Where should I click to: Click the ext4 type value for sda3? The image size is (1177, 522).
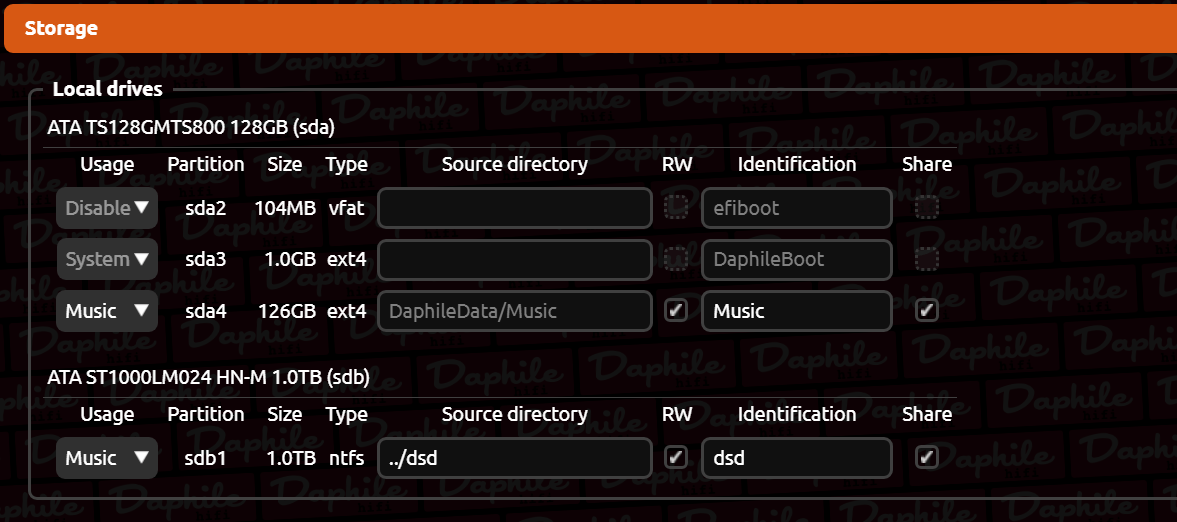[x=347, y=259]
